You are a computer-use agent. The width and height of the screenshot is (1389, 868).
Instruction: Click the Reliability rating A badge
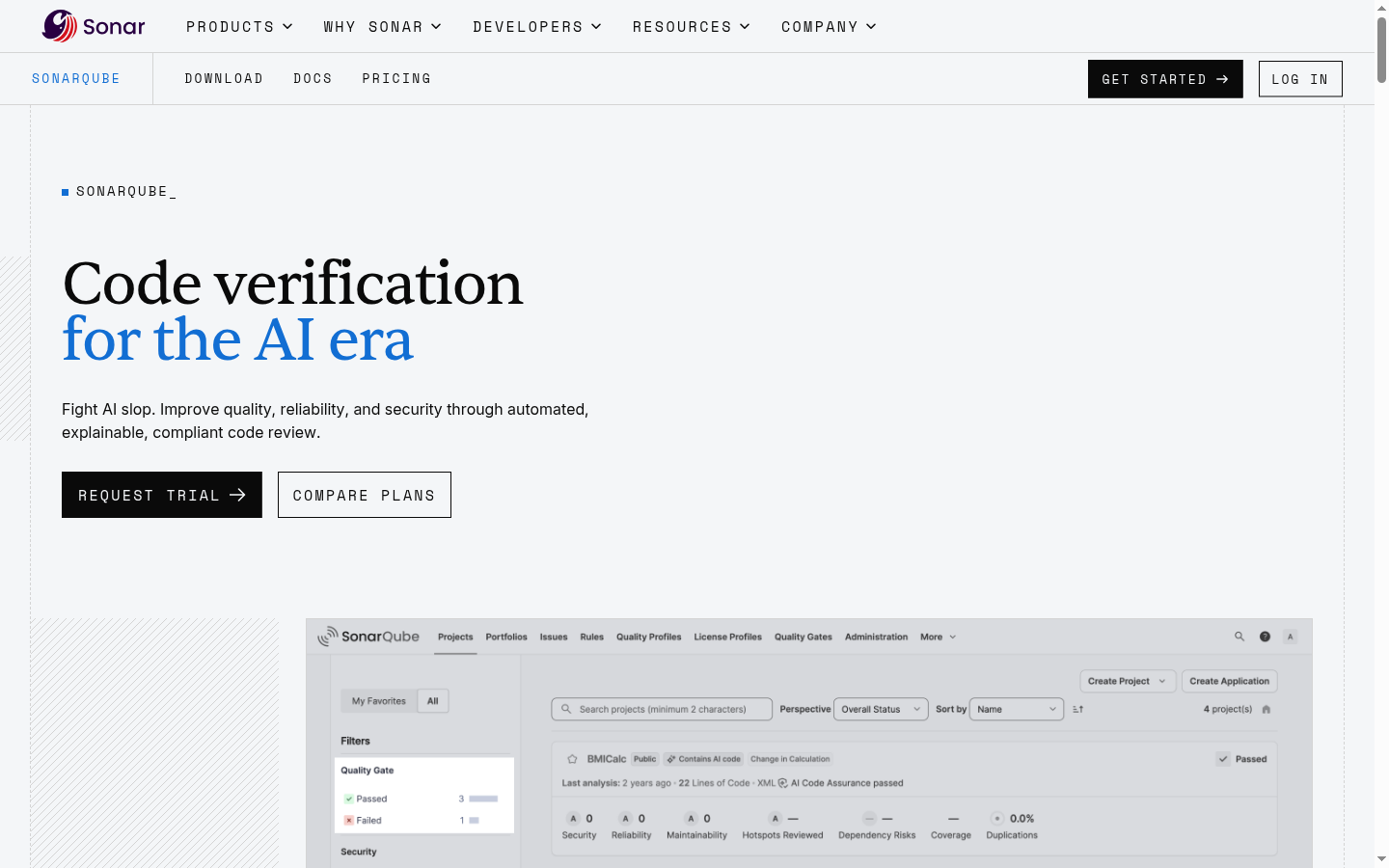[625, 819]
